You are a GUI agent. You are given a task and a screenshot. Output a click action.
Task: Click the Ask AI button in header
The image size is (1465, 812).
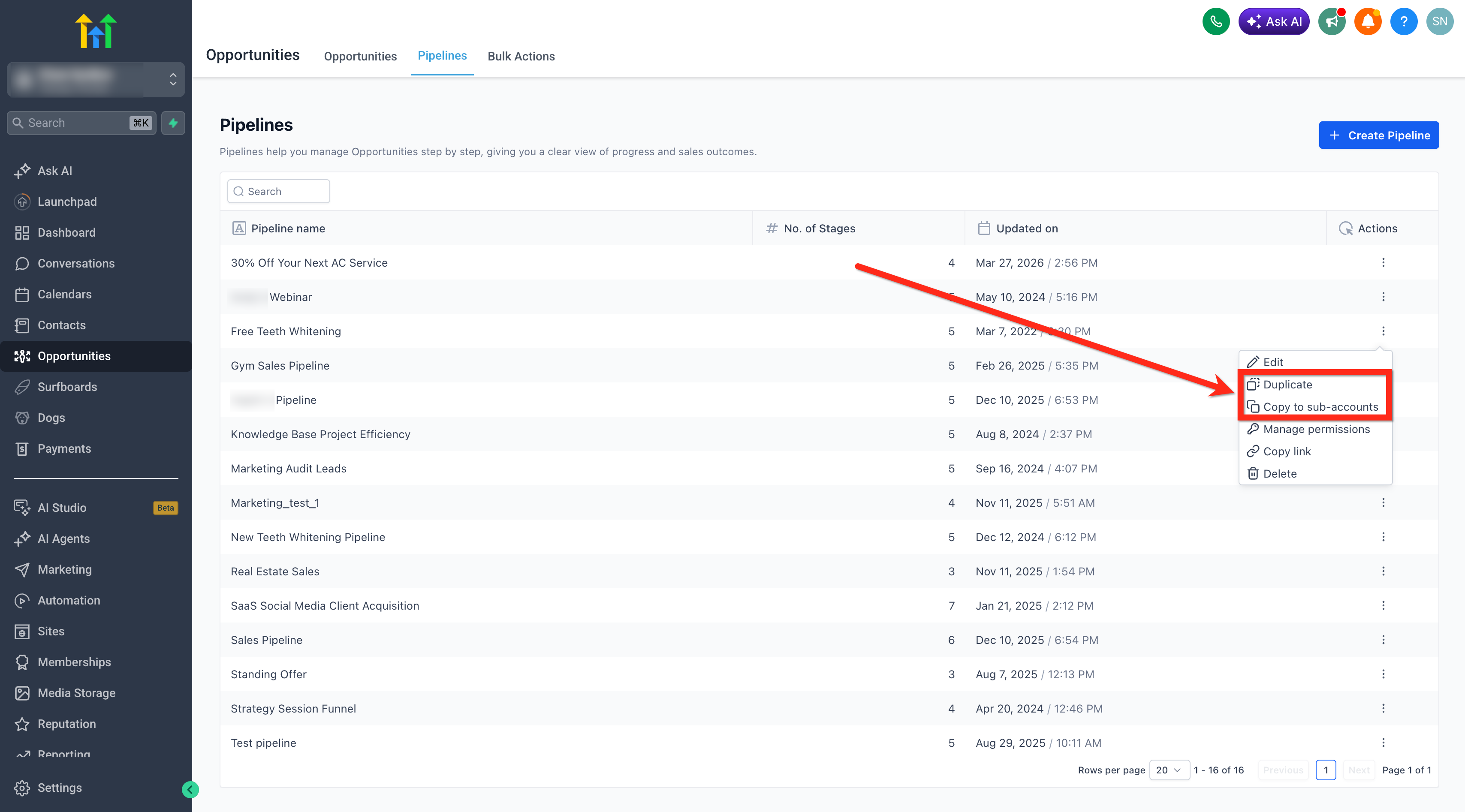[1273, 21]
